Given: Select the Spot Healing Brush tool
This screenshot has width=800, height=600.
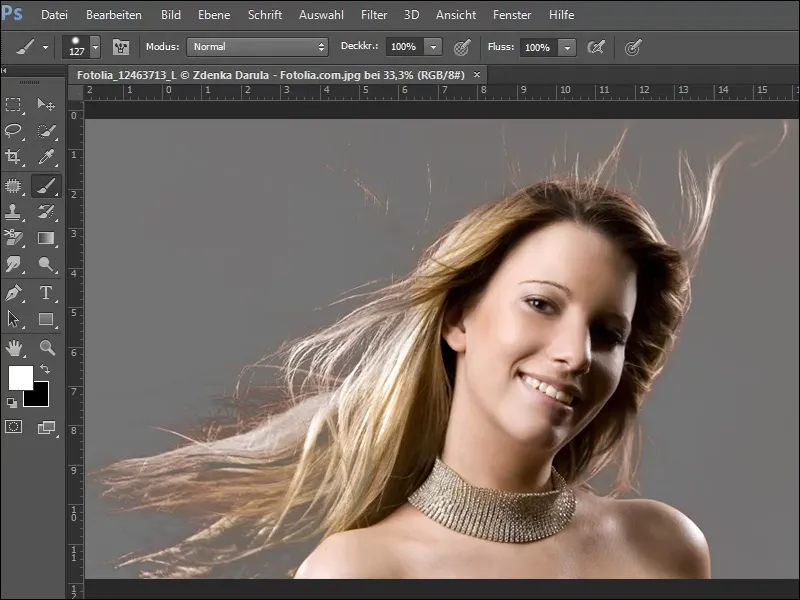Looking at the screenshot, I should click(x=13, y=186).
